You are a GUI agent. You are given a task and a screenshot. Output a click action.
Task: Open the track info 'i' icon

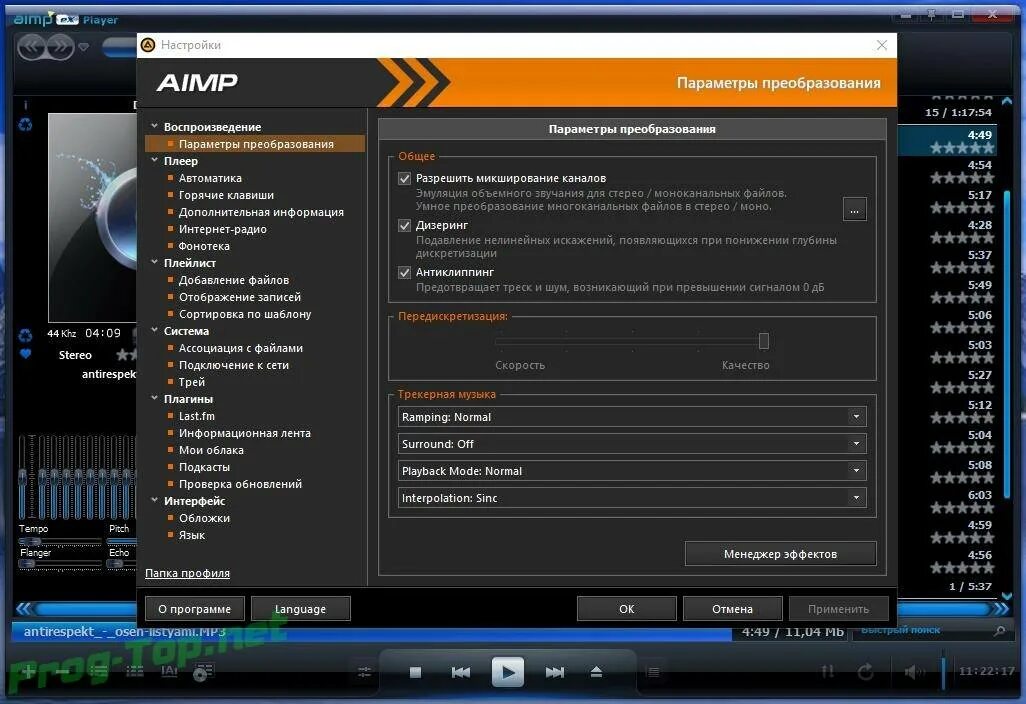(26, 105)
